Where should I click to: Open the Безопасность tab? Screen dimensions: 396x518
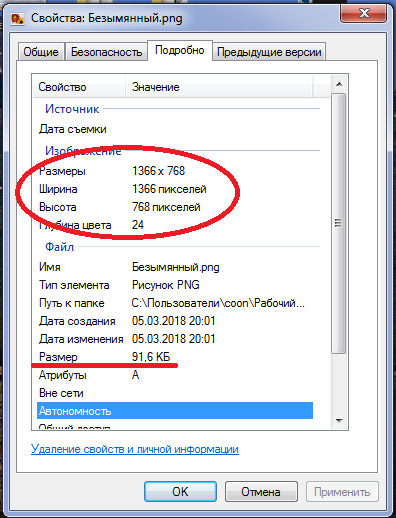(106, 52)
